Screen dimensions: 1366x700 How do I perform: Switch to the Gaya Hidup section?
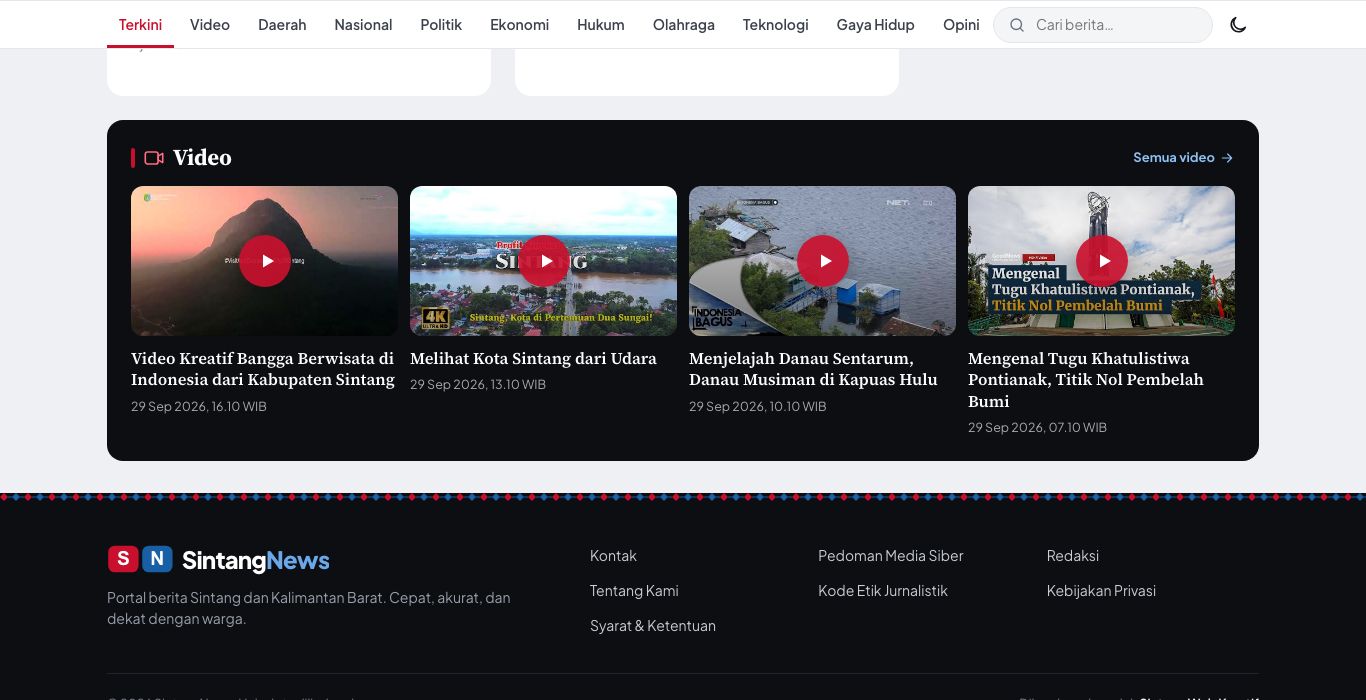click(x=876, y=25)
